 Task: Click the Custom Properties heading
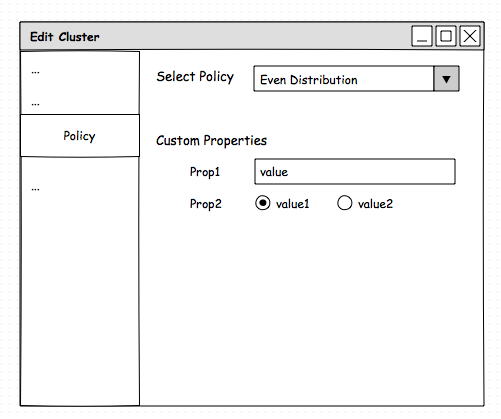point(211,141)
